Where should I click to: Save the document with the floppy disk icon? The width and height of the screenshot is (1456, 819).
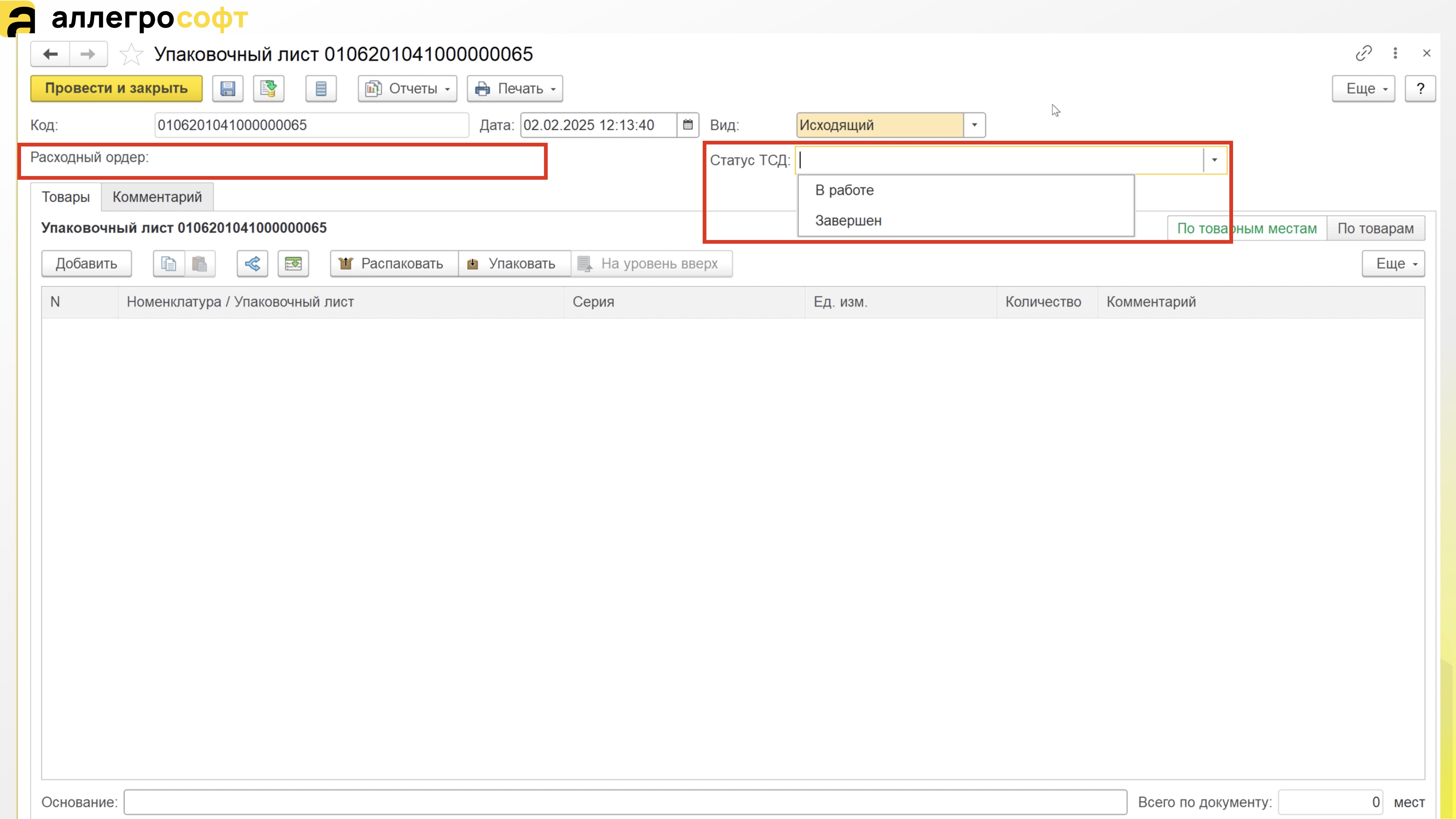coord(228,89)
